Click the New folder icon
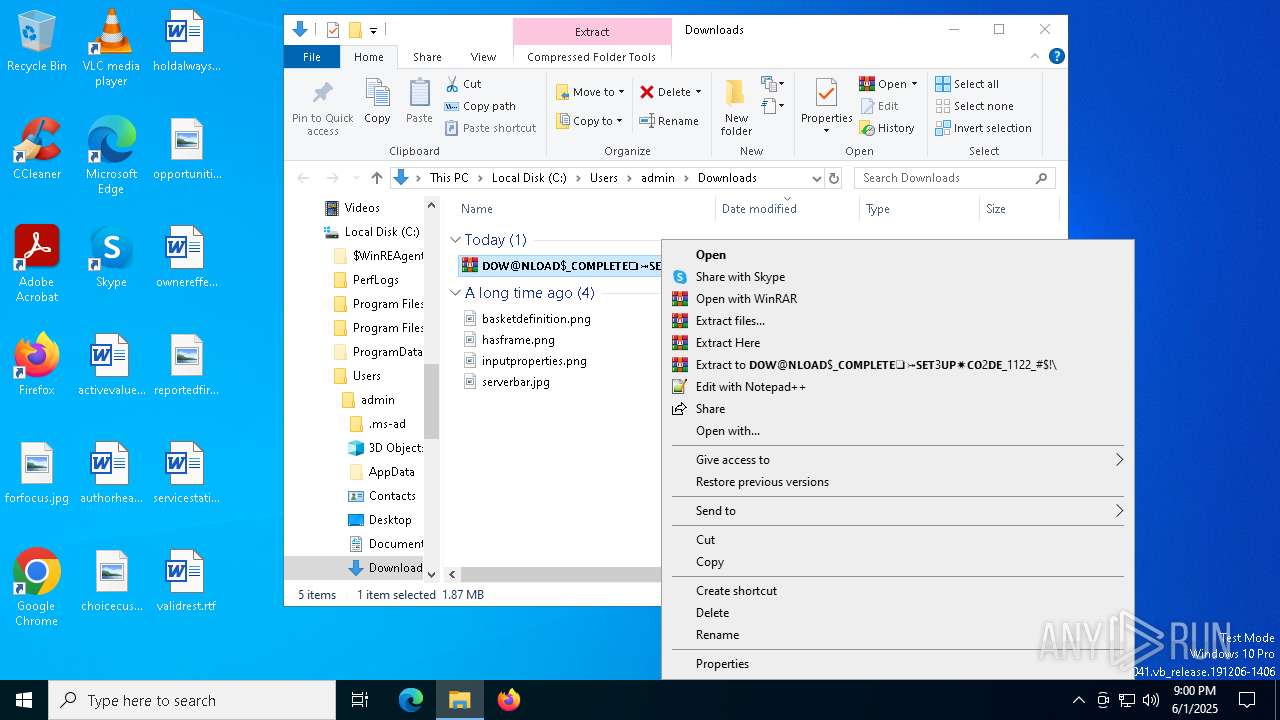The image size is (1280, 720). 736,93
